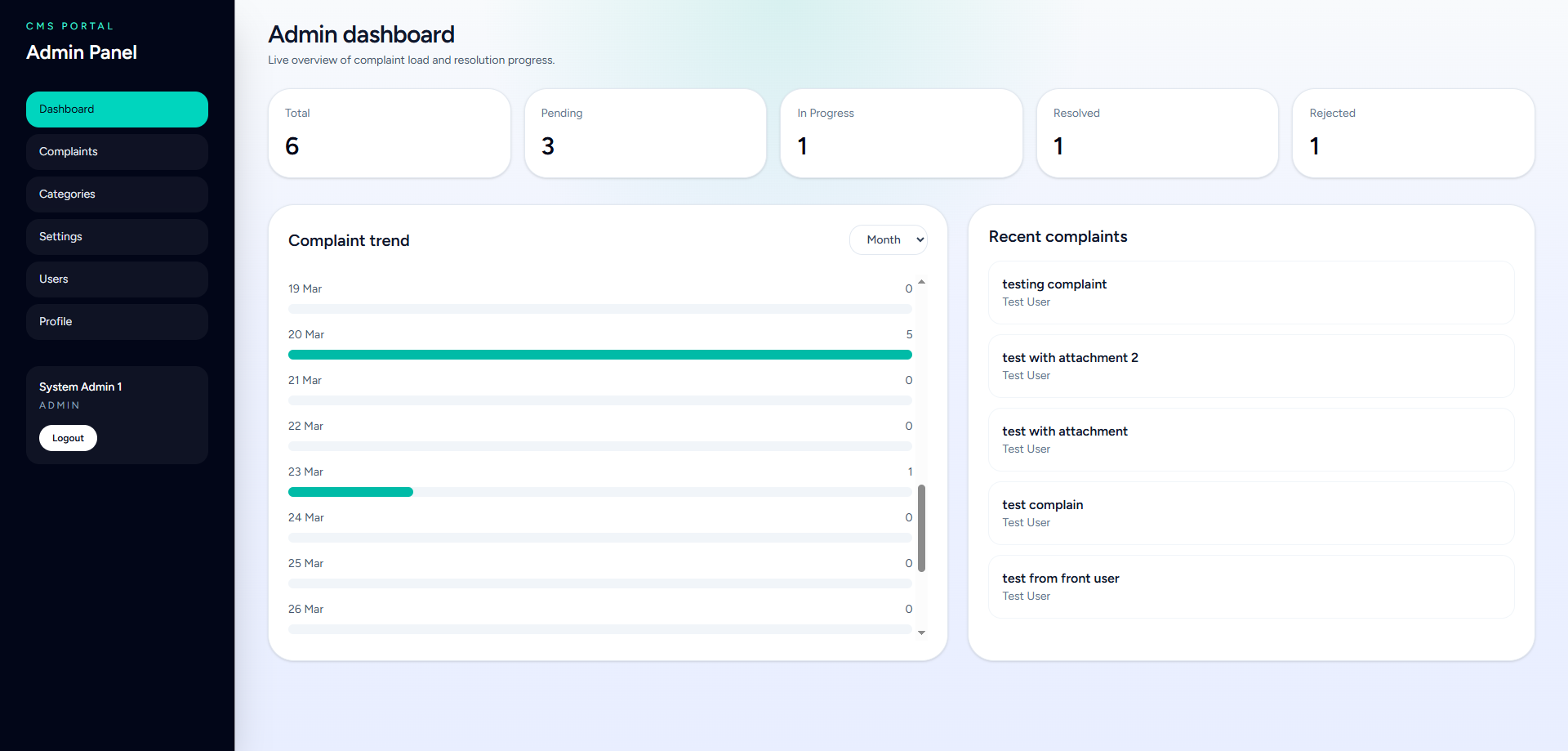The width and height of the screenshot is (1568, 751).
Task: Open 'test from front user' complaint
Action: [1249, 586]
